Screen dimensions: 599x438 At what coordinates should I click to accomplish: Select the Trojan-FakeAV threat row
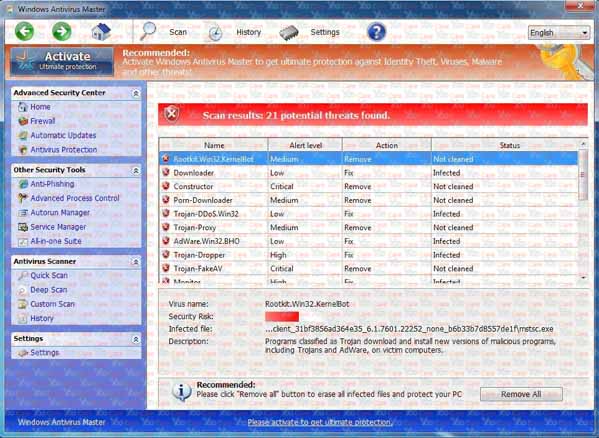click(369, 268)
